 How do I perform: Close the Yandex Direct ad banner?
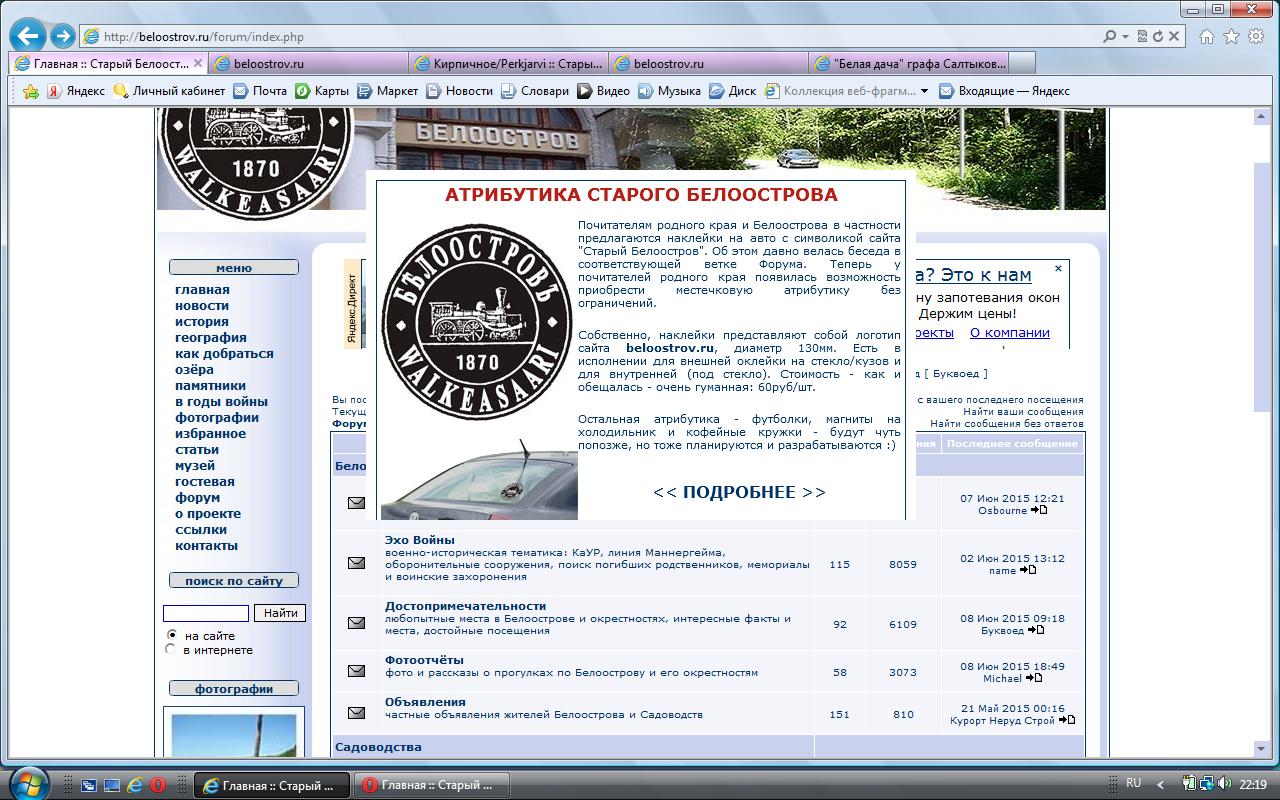[x=1058, y=269]
